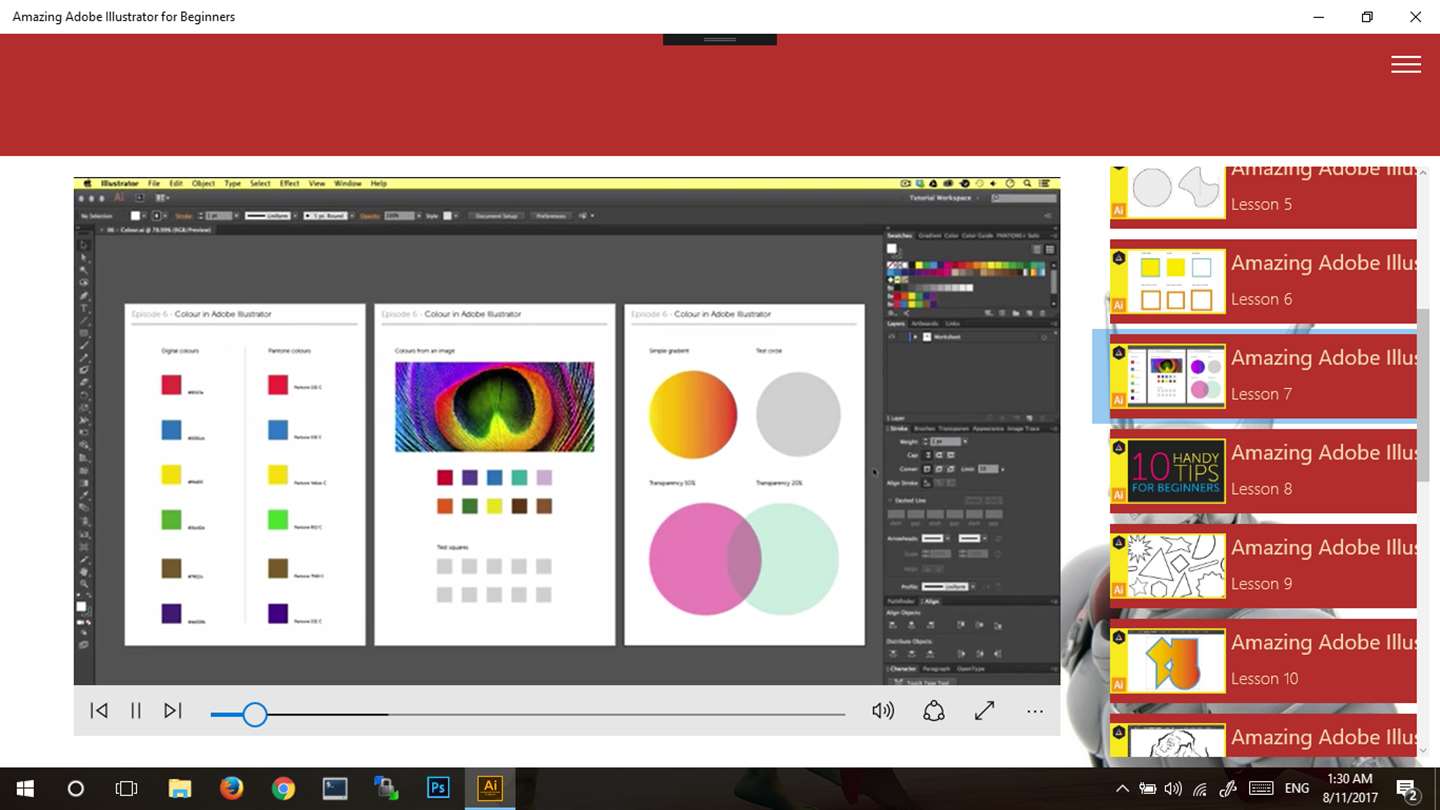Switch to the Paragraph tab in the video

click(936, 669)
